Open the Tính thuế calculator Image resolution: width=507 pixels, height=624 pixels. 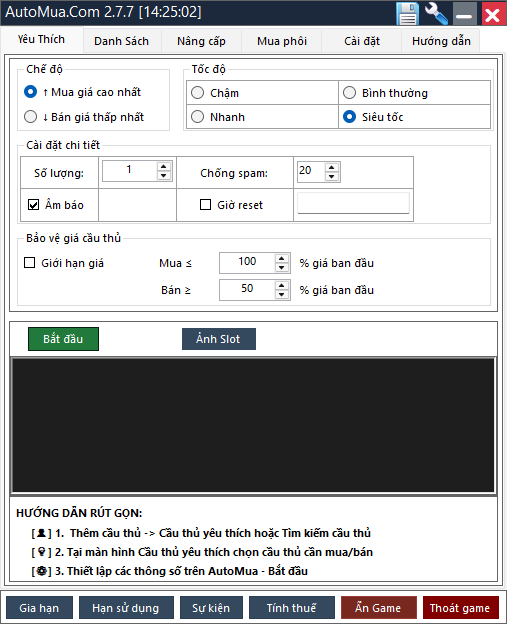[x=291, y=608]
